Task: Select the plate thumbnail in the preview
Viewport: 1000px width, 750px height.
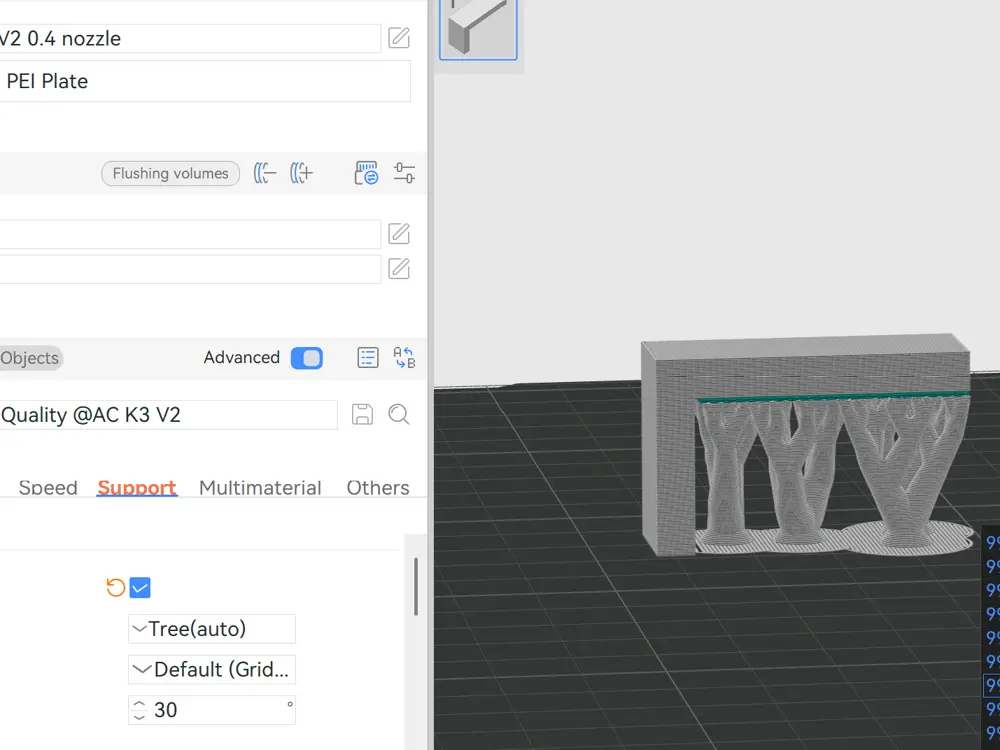Action: coord(478,29)
